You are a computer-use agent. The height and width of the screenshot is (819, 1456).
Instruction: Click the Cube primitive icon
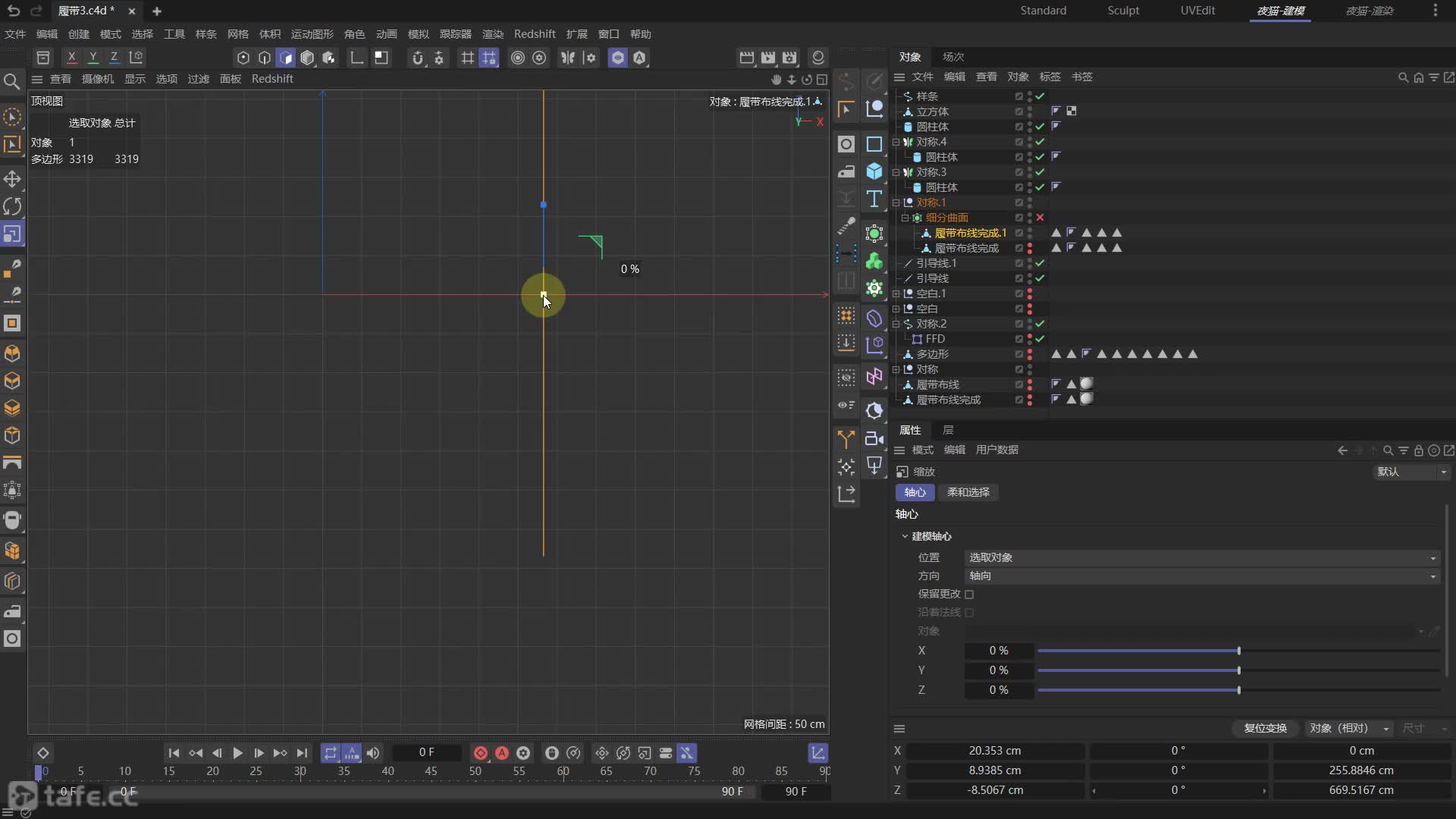pos(874,171)
